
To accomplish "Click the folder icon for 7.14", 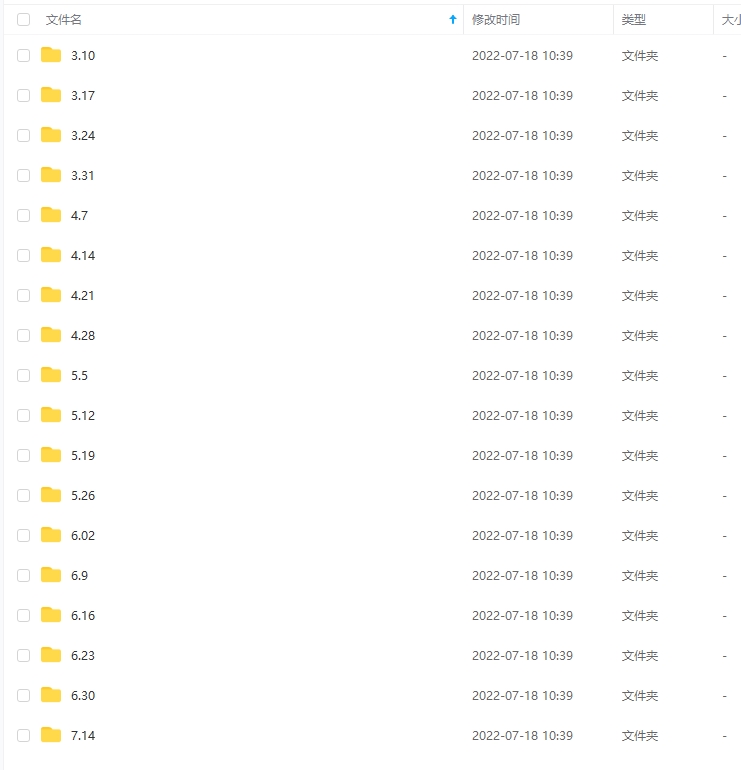I will pyautogui.click(x=51, y=735).
